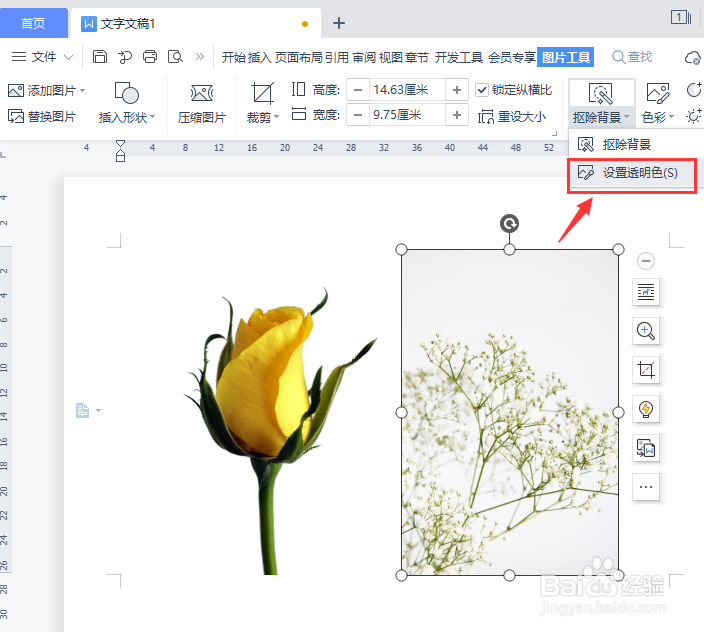Screen dimensions: 704x632
Task: Click the zoom picture magnifier icon
Action: [646, 331]
